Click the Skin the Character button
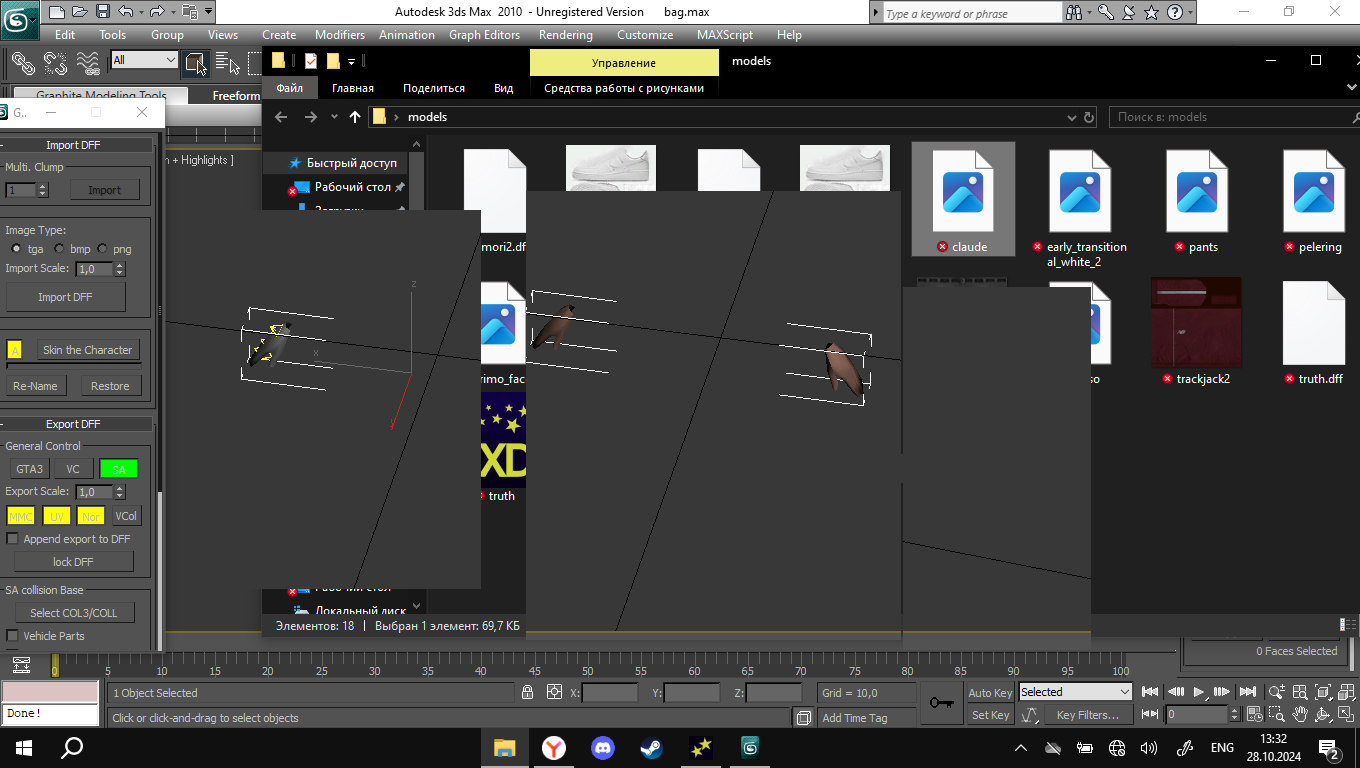The width and height of the screenshot is (1360, 768). 87,350
